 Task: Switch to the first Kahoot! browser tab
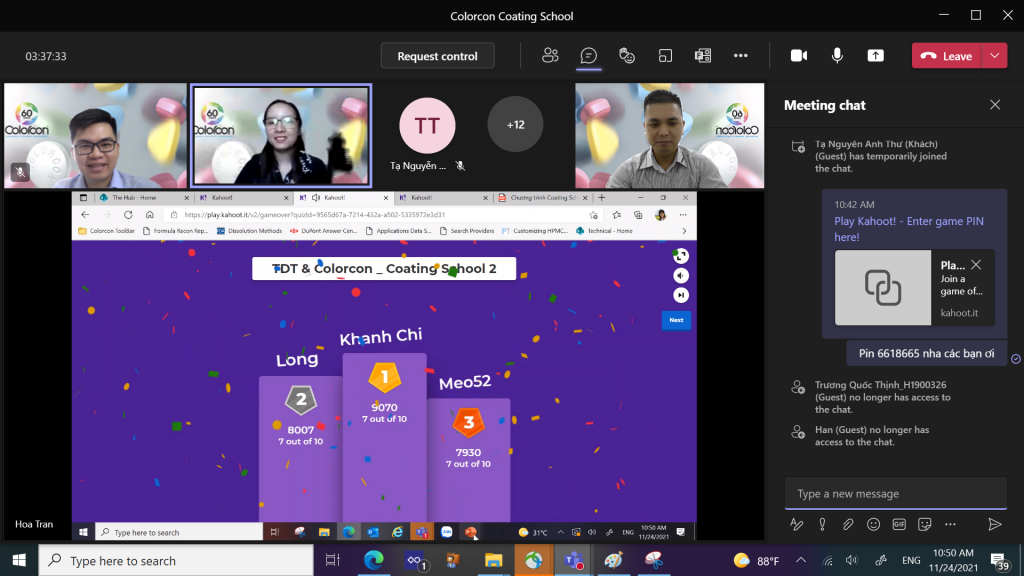(243, 198)
